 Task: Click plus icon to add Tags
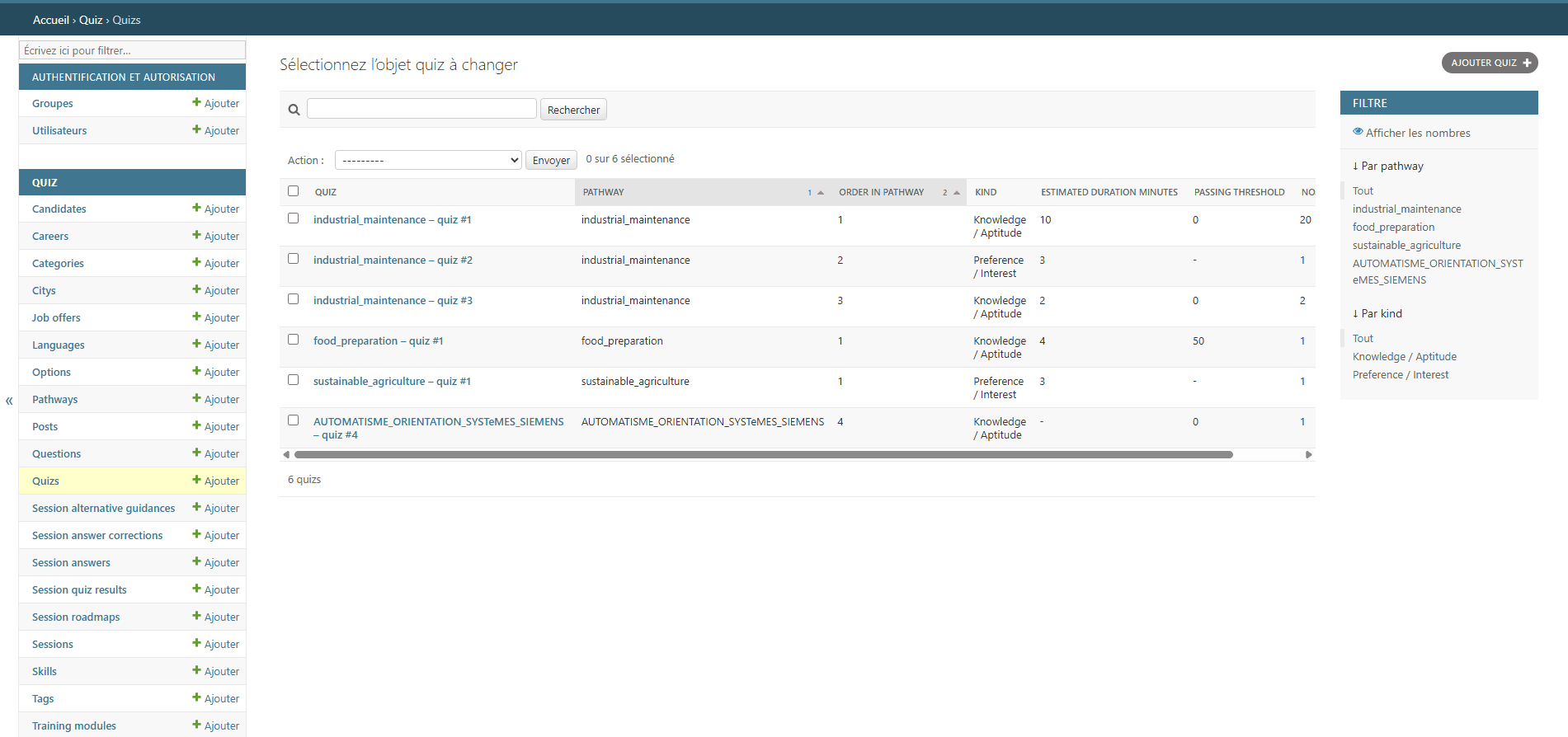point(196,697)
